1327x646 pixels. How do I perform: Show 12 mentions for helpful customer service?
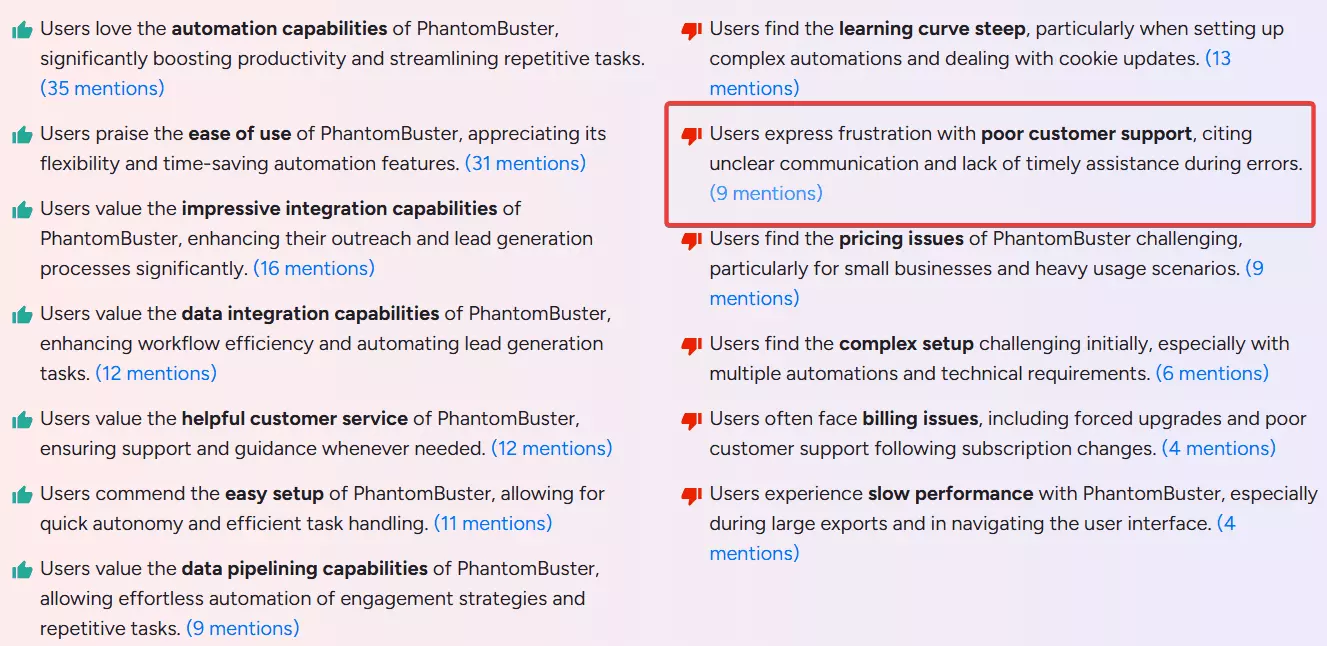click(x=552, y=448)
